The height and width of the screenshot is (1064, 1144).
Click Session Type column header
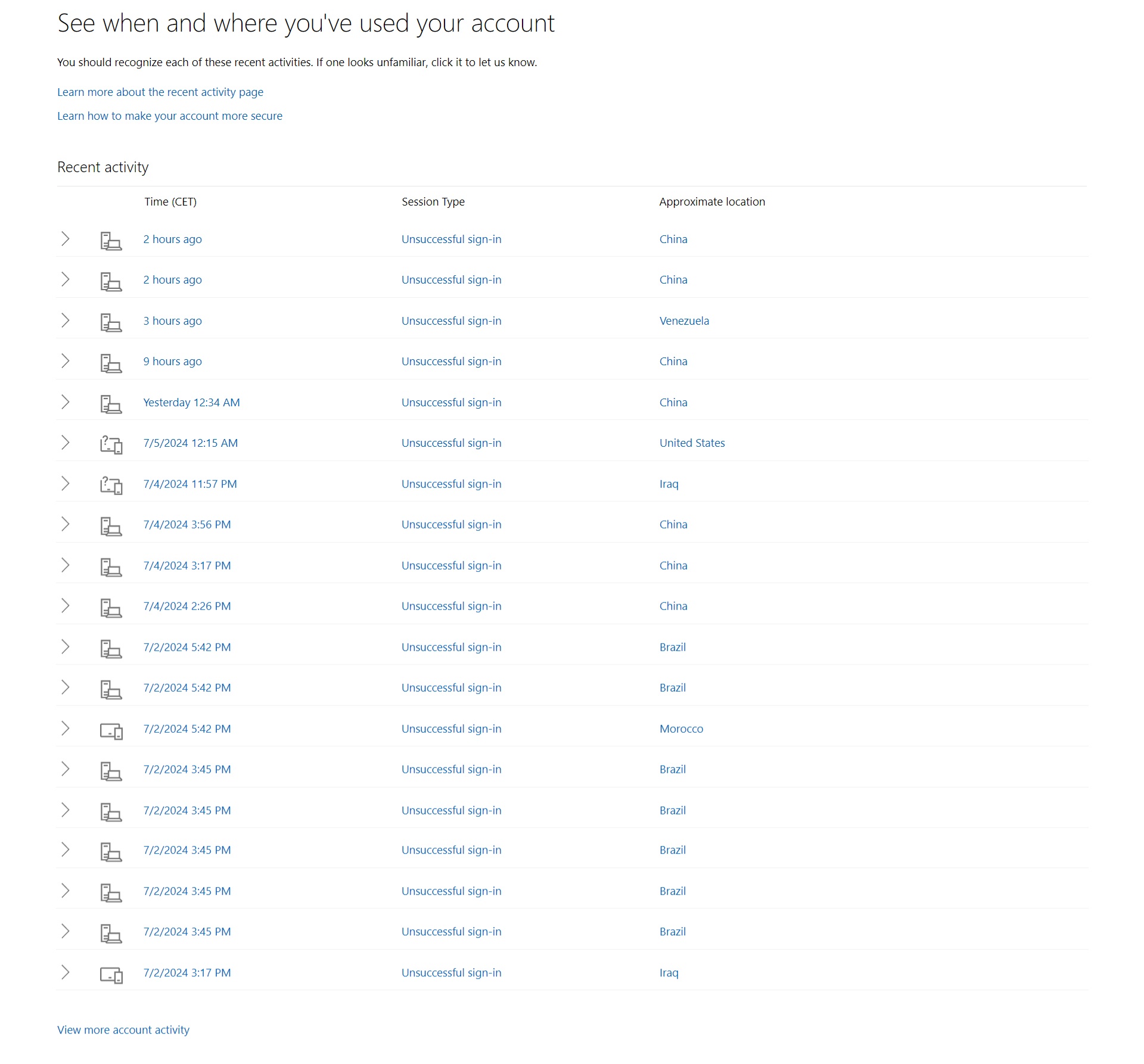pos(433,201)
